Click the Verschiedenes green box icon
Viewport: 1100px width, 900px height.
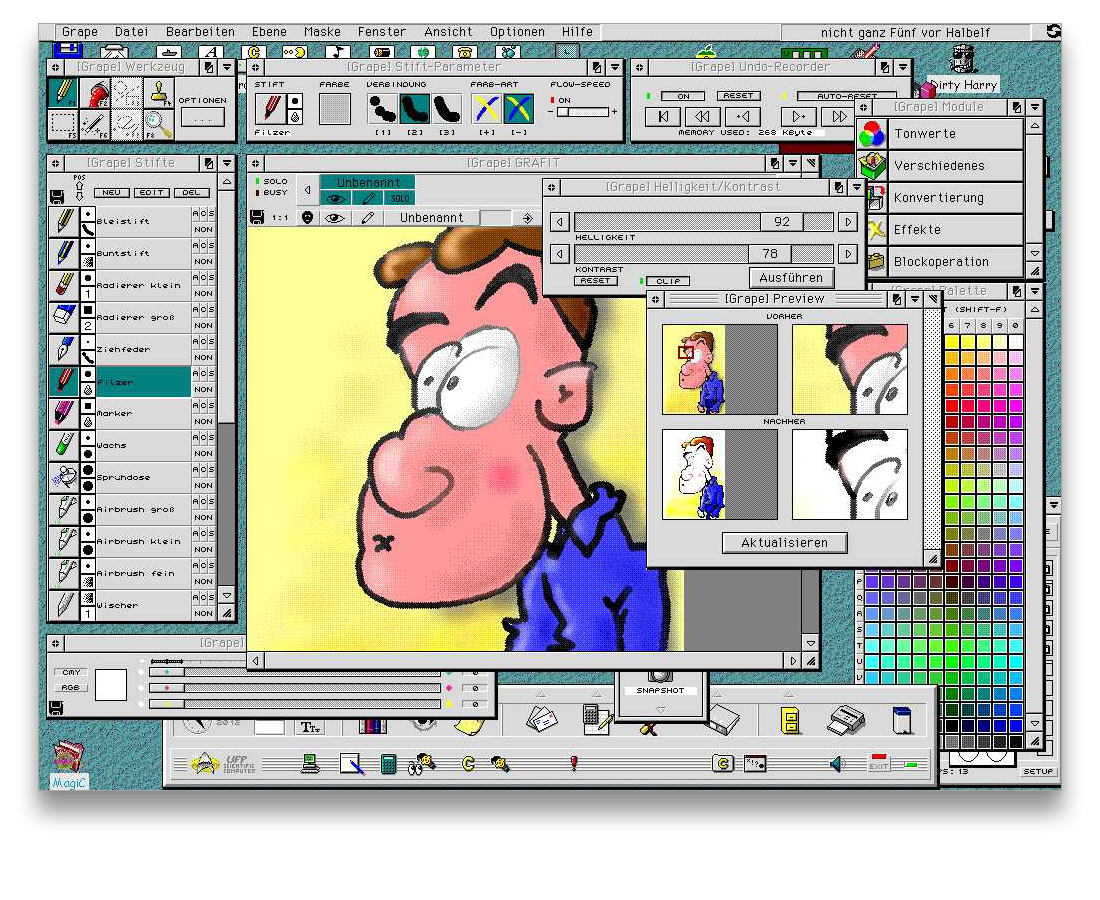click(x=873, y=166)
